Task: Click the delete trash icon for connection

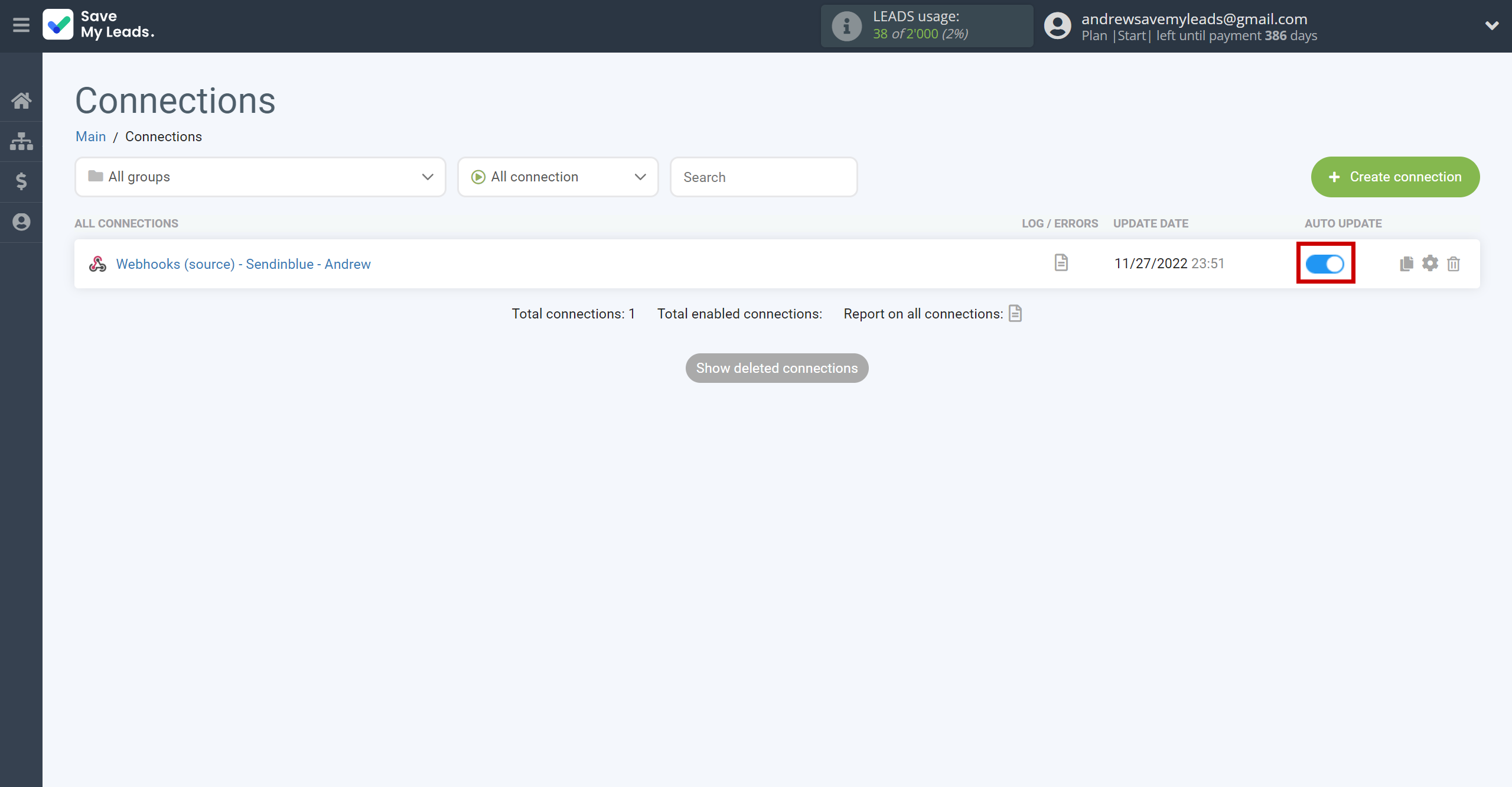Action: pos(1453,263)
